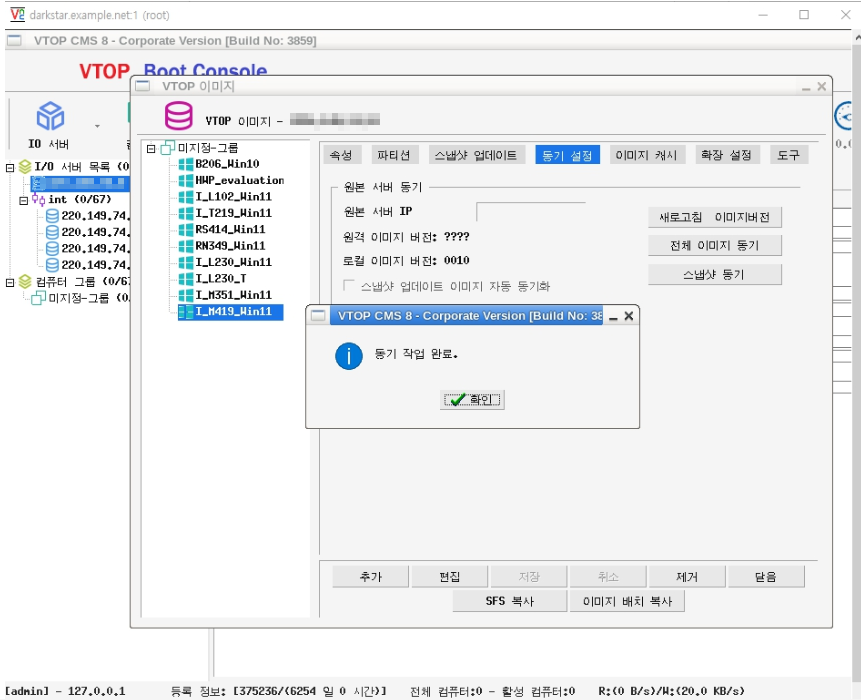Viewport: 861px width, 700px height.
Task: Maximize the VNC viewer window
Action: tap(804, 15)
